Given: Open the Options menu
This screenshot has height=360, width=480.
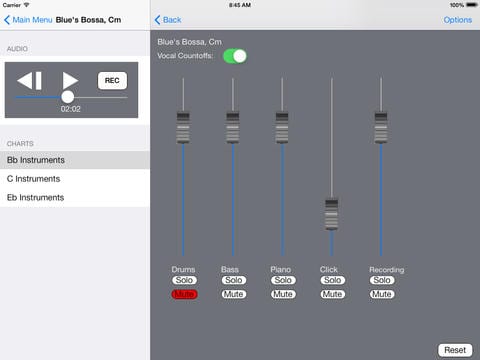Looking at the screenshot, I should [x=458, y=20].
